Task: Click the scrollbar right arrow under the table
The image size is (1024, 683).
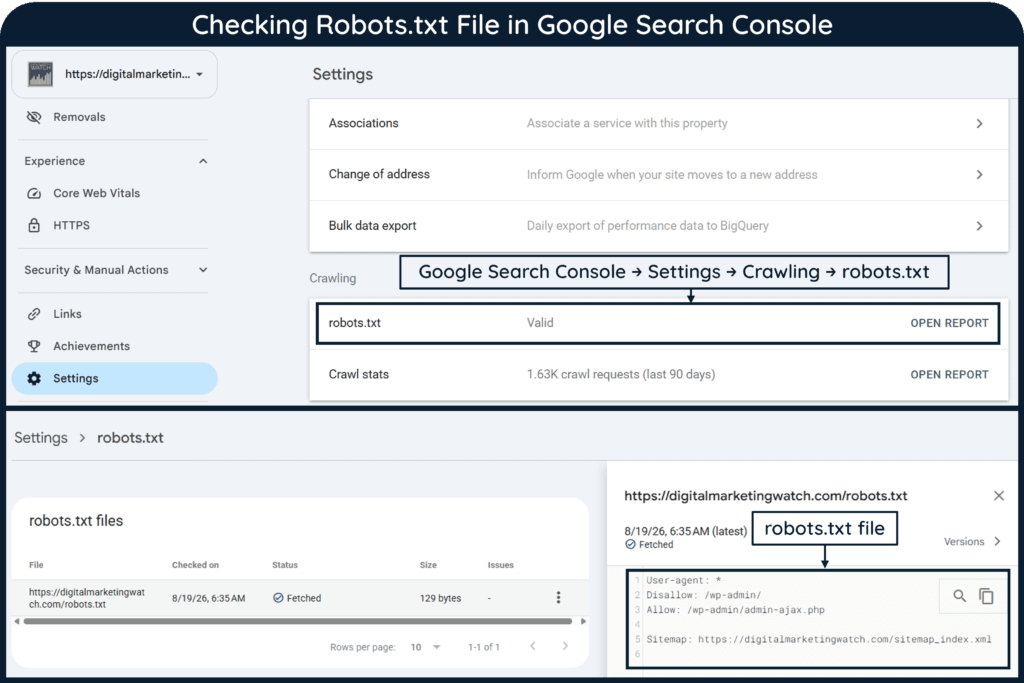Action: coord(583,622)
